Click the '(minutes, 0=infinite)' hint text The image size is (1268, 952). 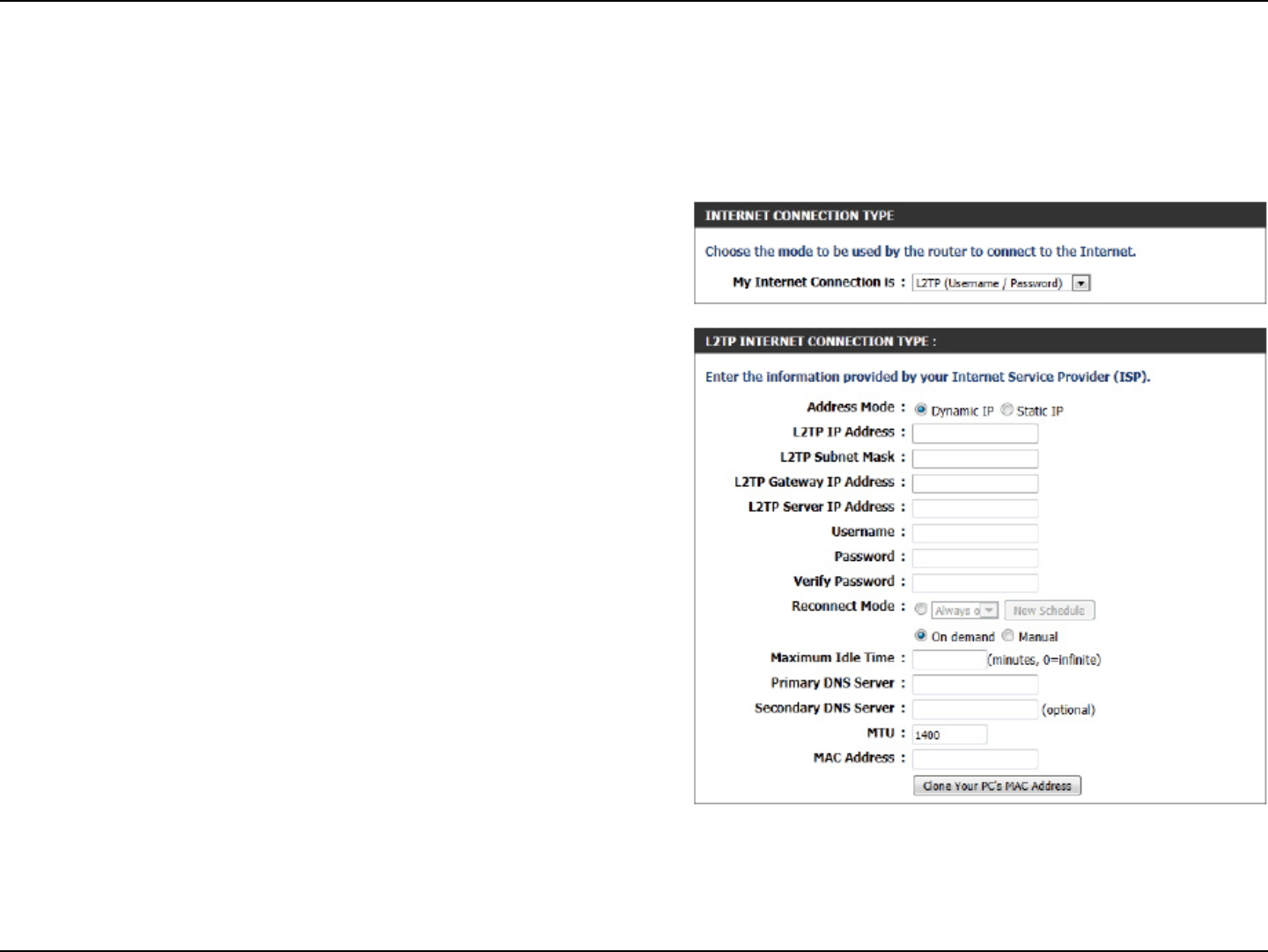[x=1044, y=660]
